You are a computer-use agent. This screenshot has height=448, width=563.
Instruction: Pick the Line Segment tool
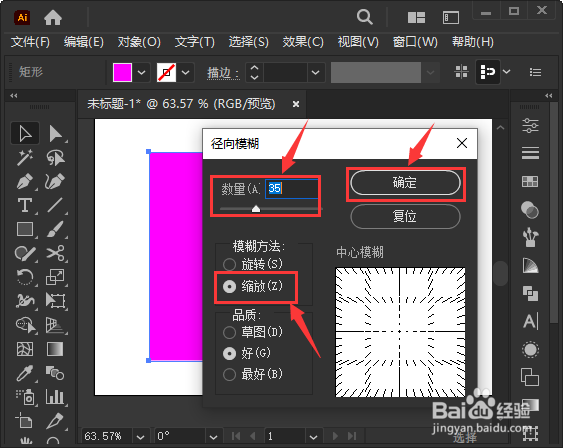point(55,205)
